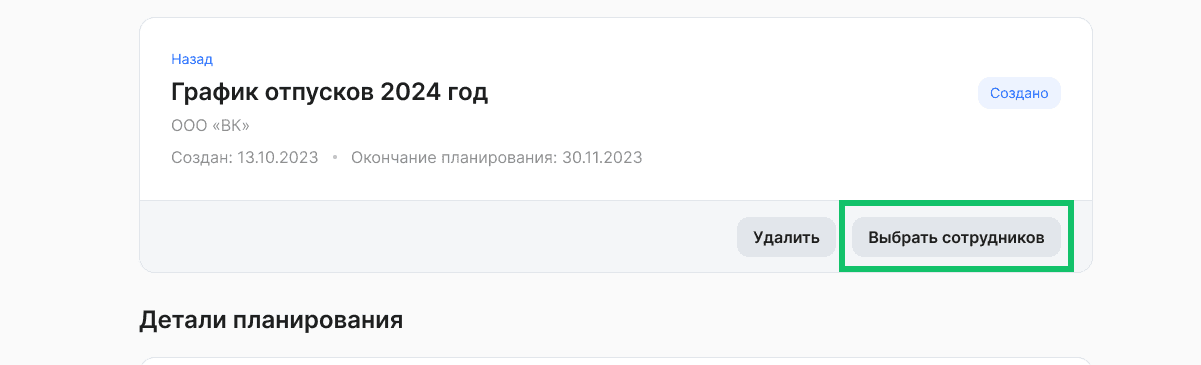Click the Окончание планирования label
This screenshot has width=1201, height=365.
point(454,157)
